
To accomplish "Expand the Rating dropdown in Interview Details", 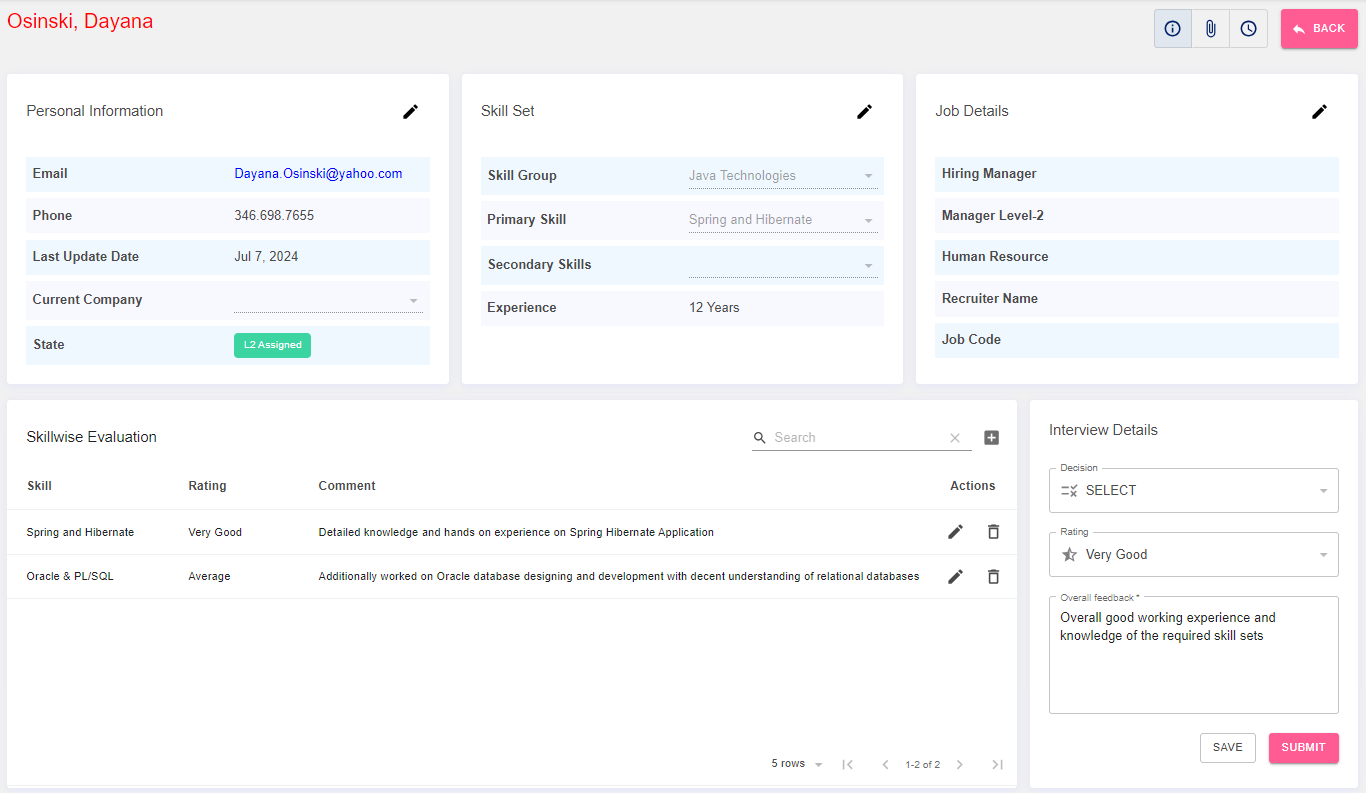I will coord(1193,555).
